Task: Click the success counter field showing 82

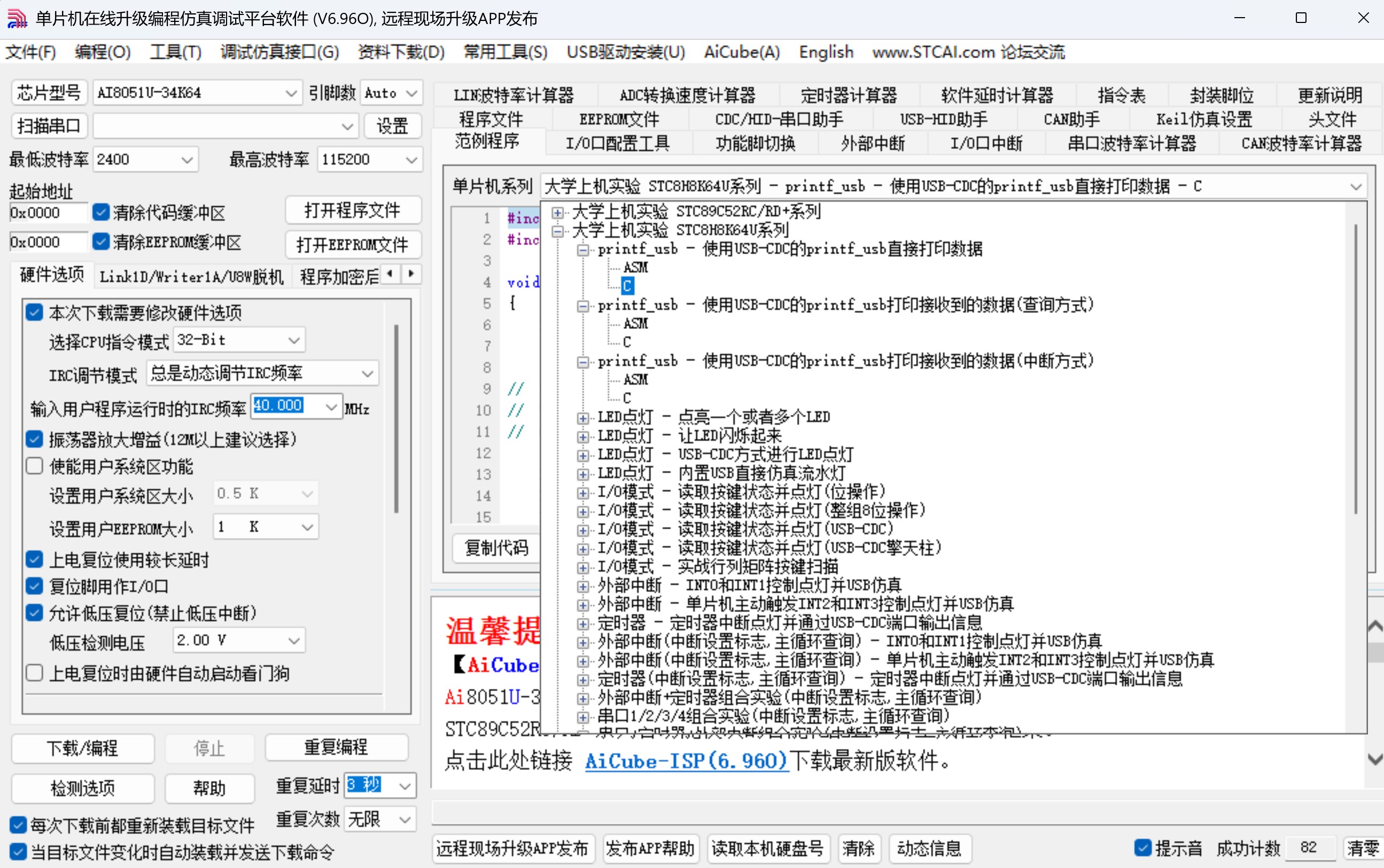Action: pyautogui.click(x=1310, y=847)
